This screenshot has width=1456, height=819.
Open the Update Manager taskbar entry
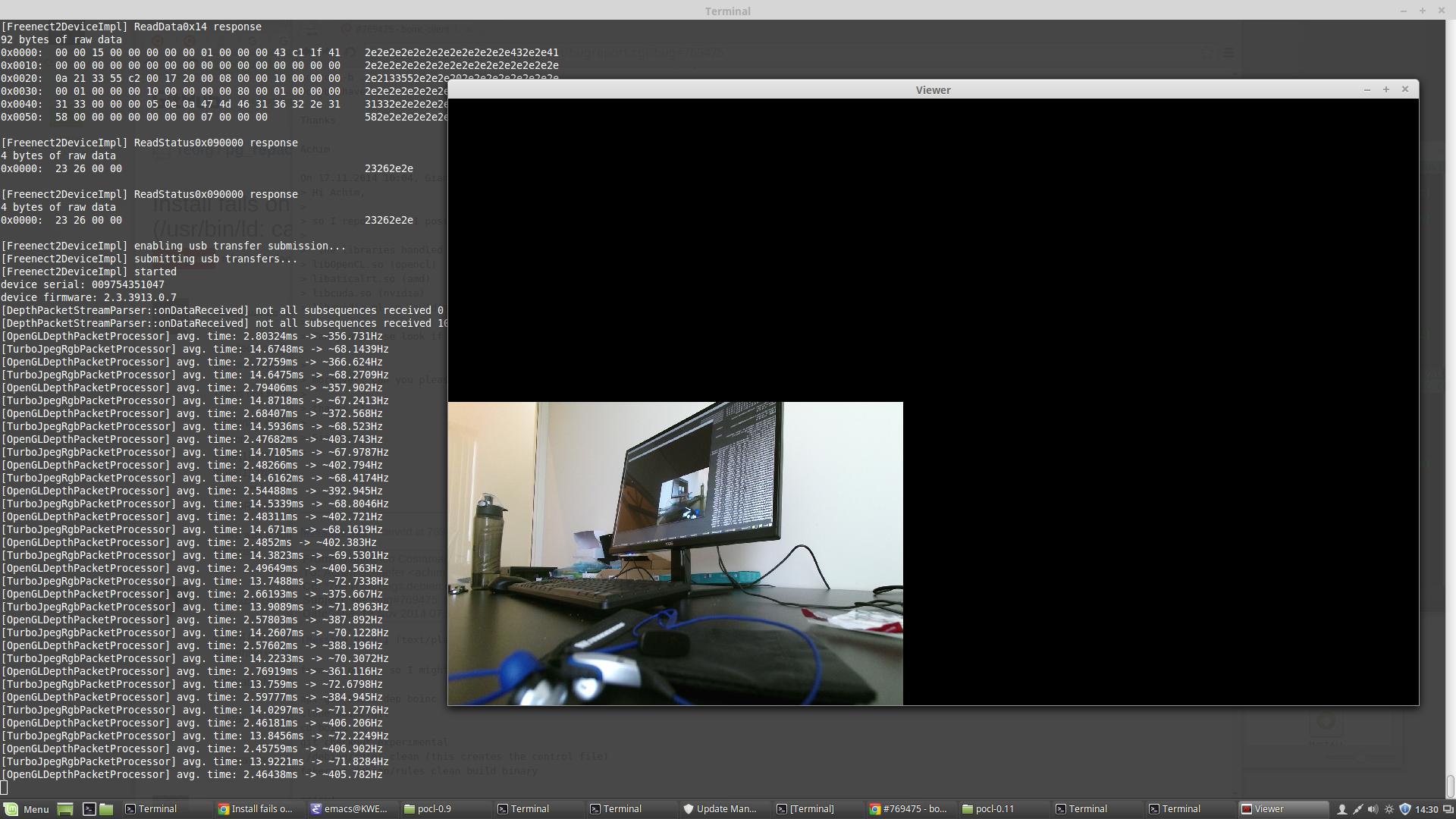[x=720, y=809]
